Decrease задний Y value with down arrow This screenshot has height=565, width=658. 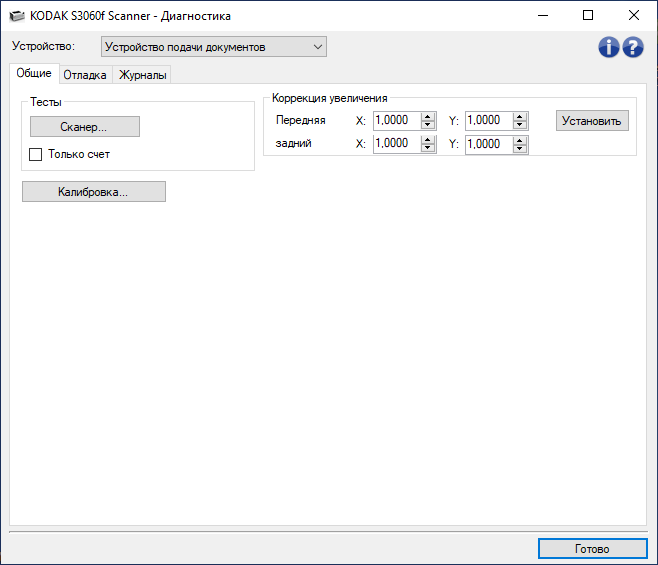[x=520, y=148]
